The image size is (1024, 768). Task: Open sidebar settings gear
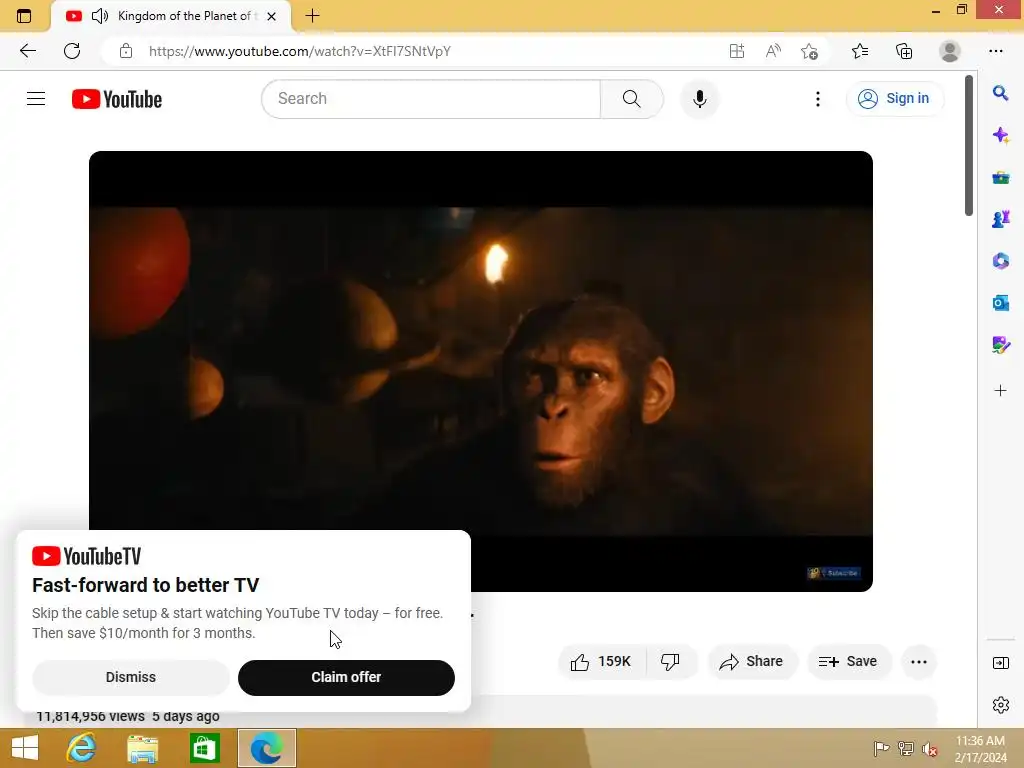coord(1000,705)
